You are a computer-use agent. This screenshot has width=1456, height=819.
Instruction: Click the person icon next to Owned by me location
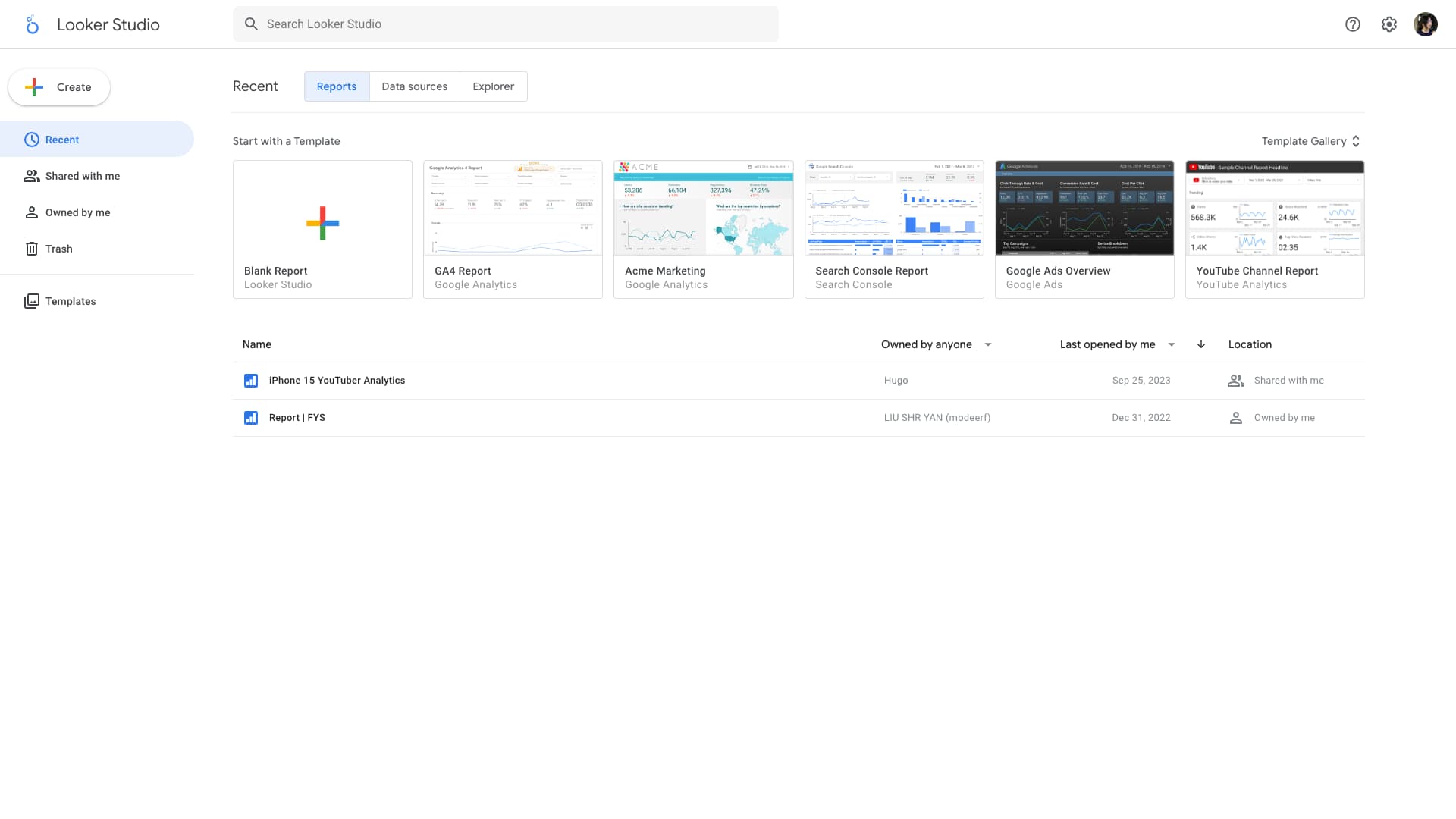pos(1236,418)
